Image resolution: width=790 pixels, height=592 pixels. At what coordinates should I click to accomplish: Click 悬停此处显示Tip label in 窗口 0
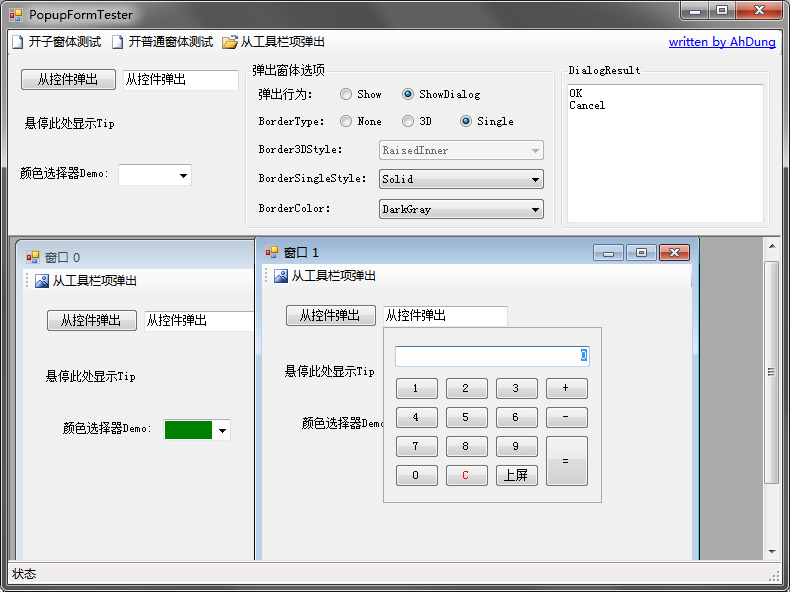pyautogui.click(x=91, y=376)
